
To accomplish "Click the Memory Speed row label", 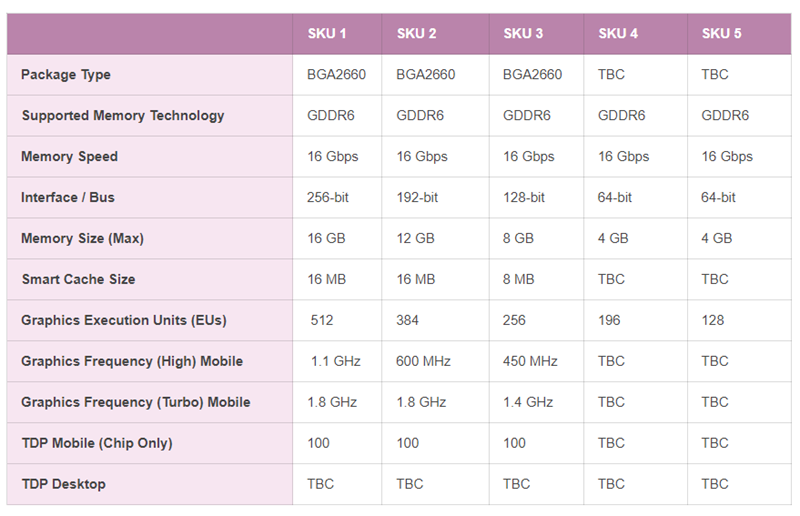I will (69, 156).
